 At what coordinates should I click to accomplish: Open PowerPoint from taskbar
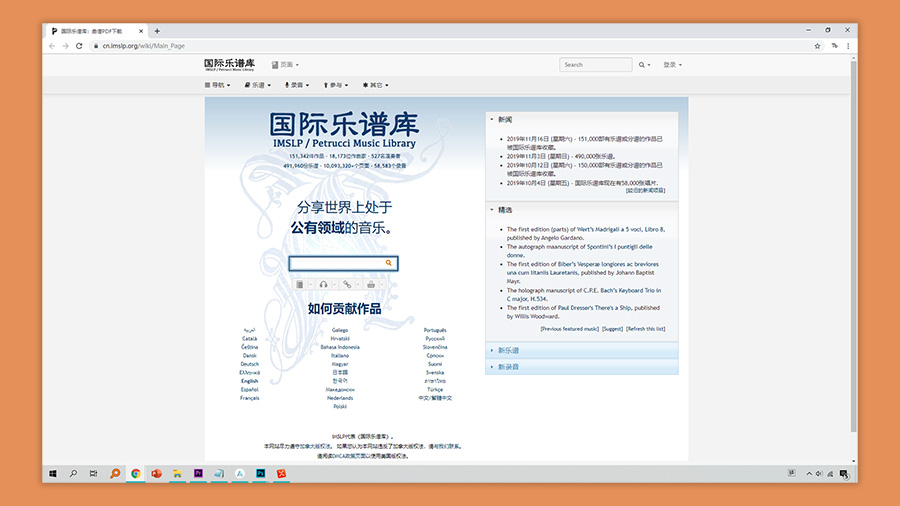(156, 473)
